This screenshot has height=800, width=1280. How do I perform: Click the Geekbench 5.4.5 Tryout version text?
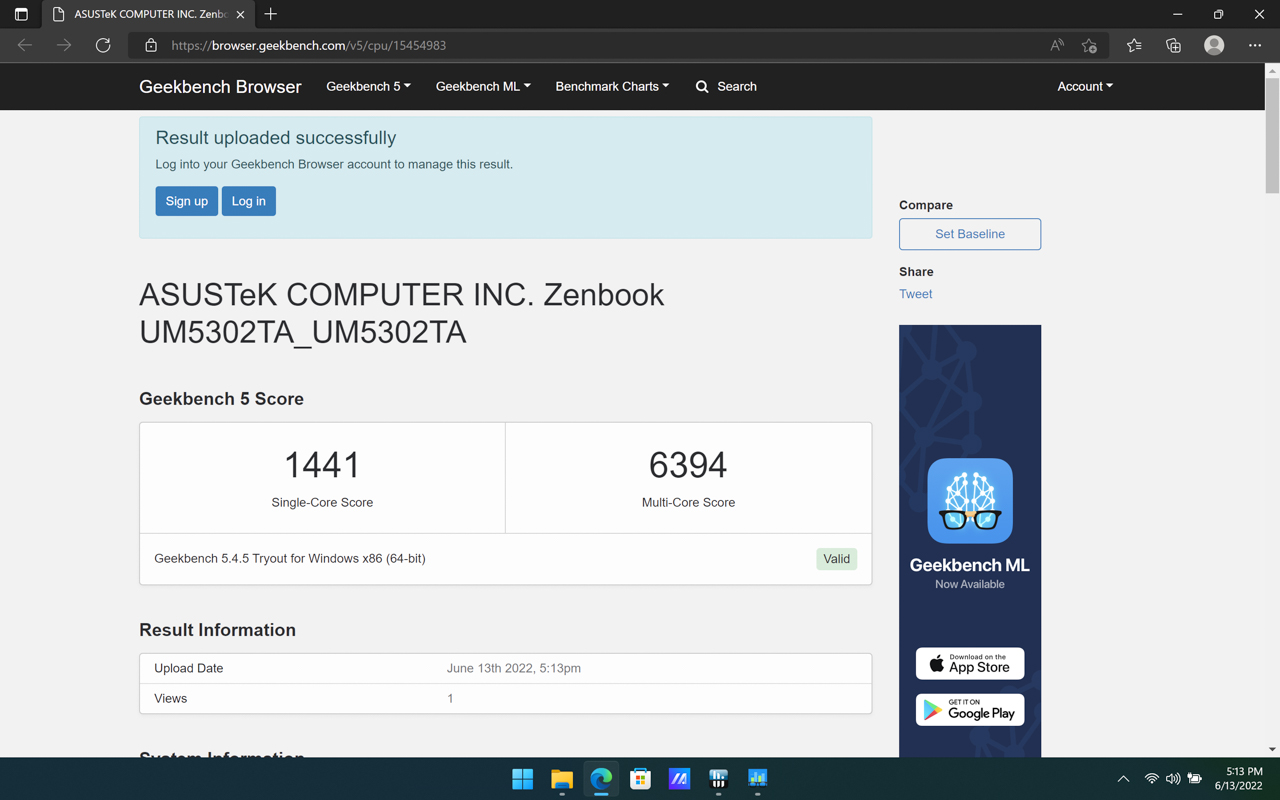click(x=290, y=558)
